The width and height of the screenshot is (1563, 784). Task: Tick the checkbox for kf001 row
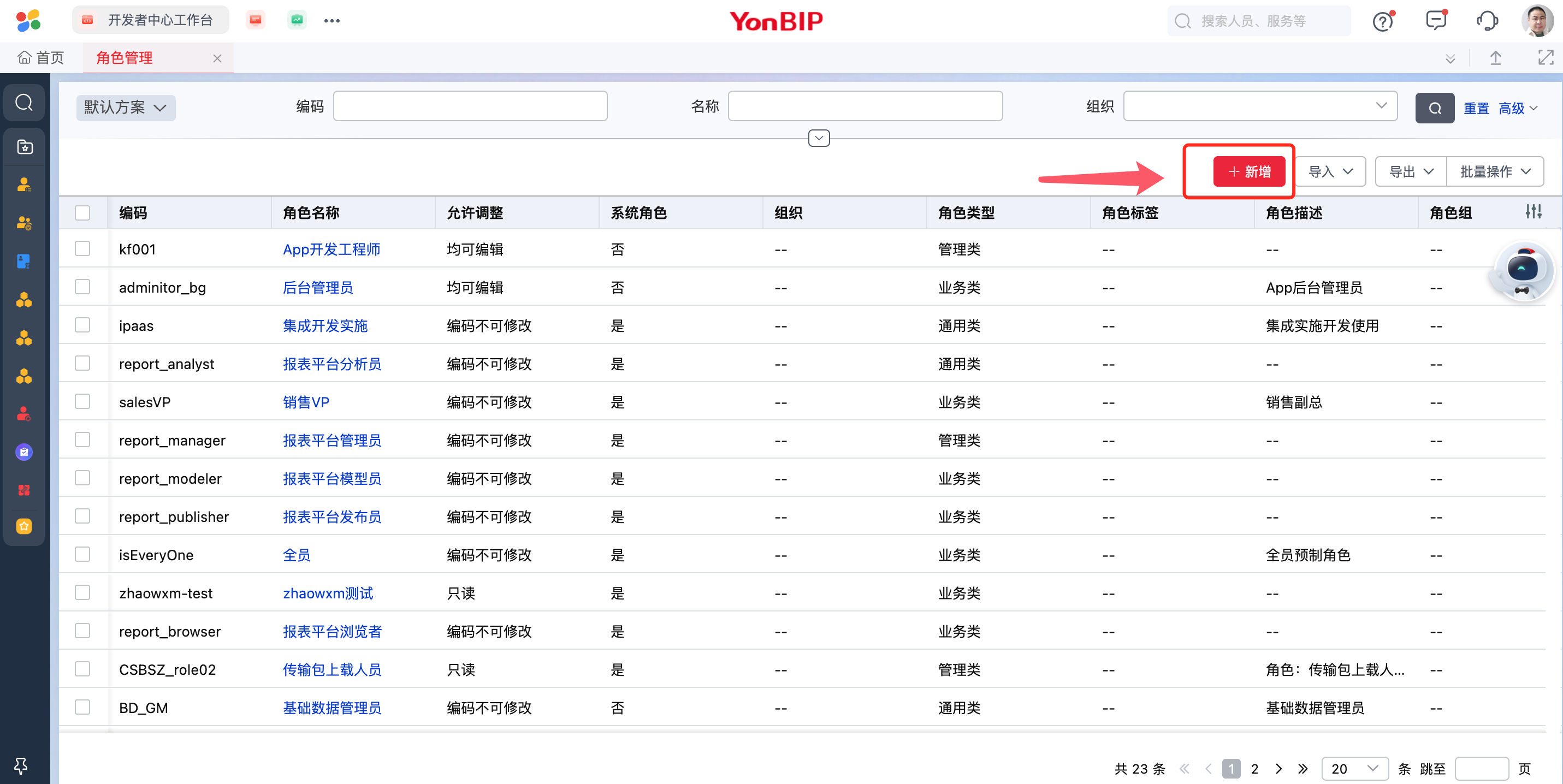click(82, 248)
